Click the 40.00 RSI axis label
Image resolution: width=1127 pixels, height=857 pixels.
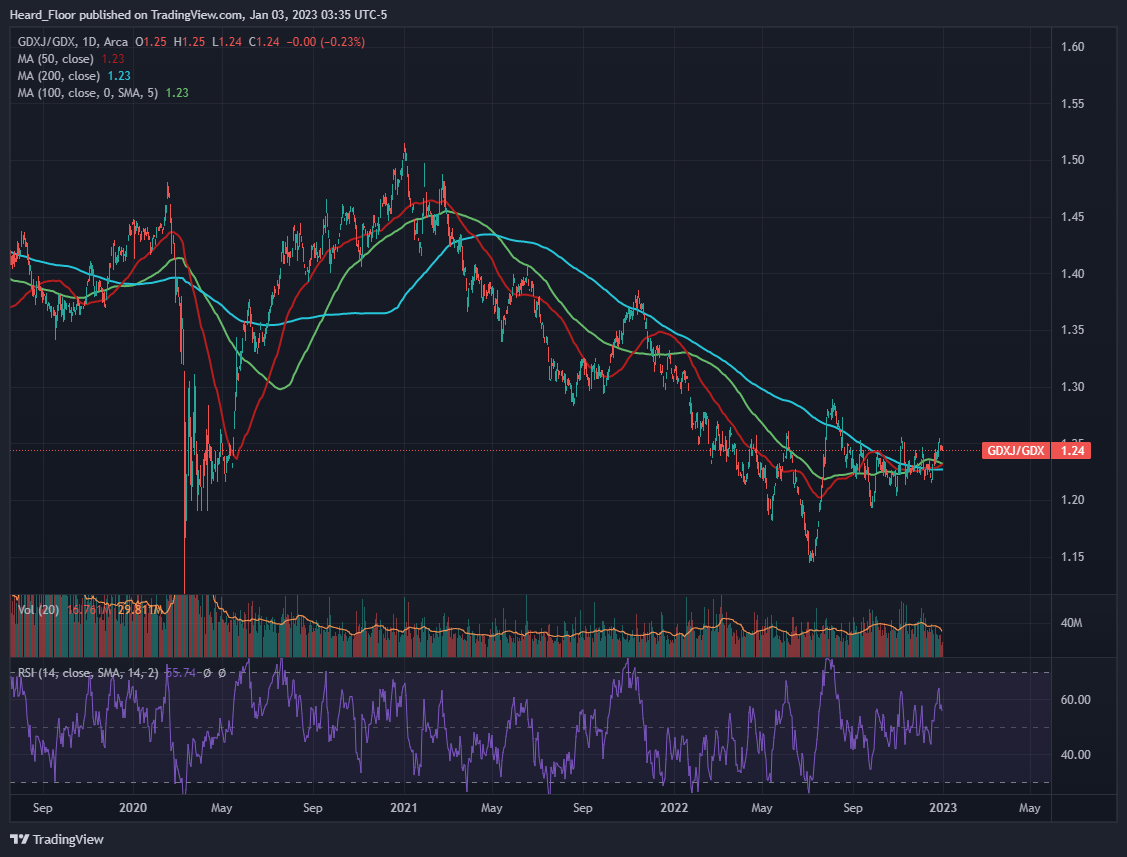click(x=1075, y=755)
